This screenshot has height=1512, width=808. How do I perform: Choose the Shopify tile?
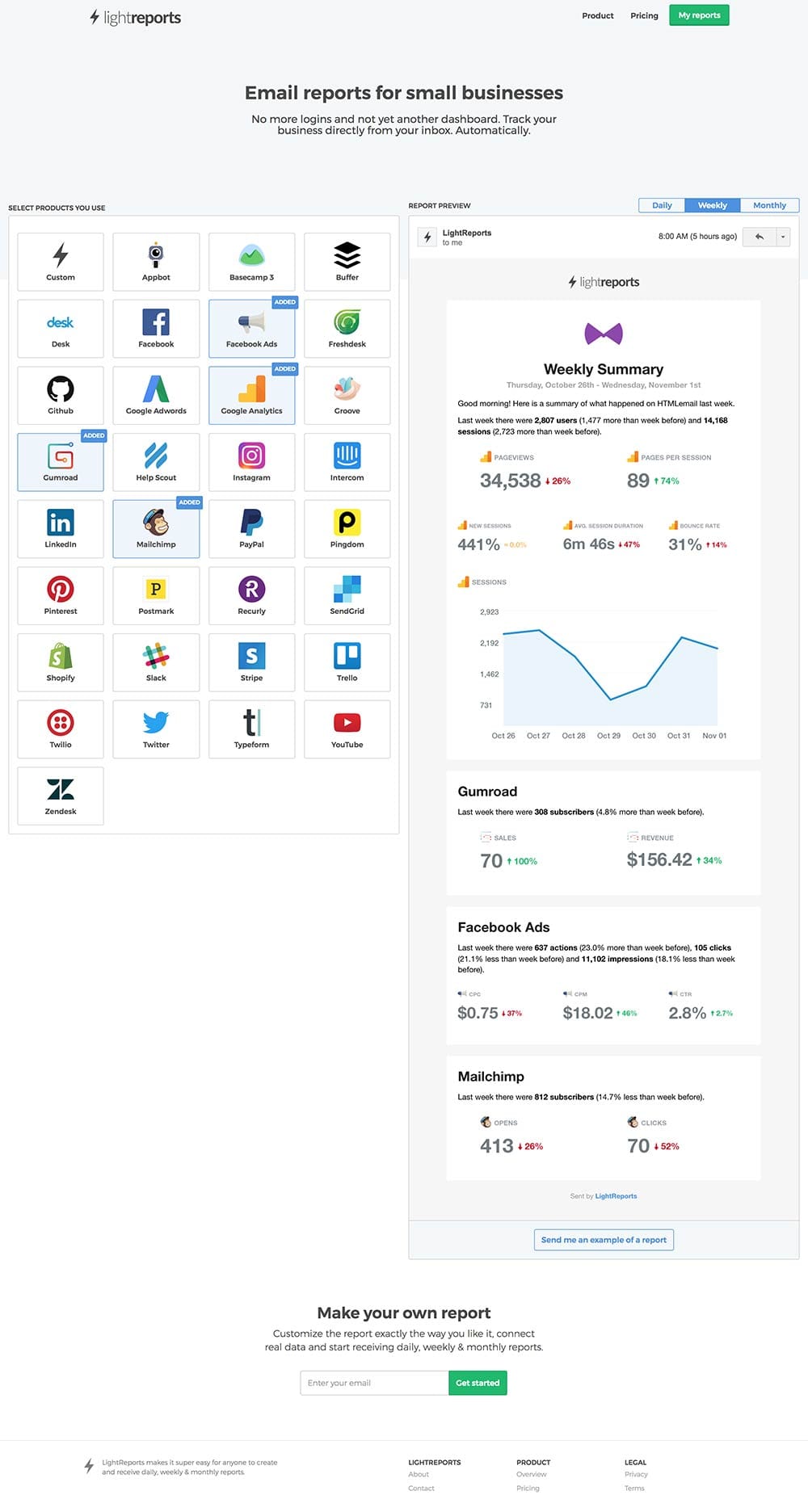(61, 662)
